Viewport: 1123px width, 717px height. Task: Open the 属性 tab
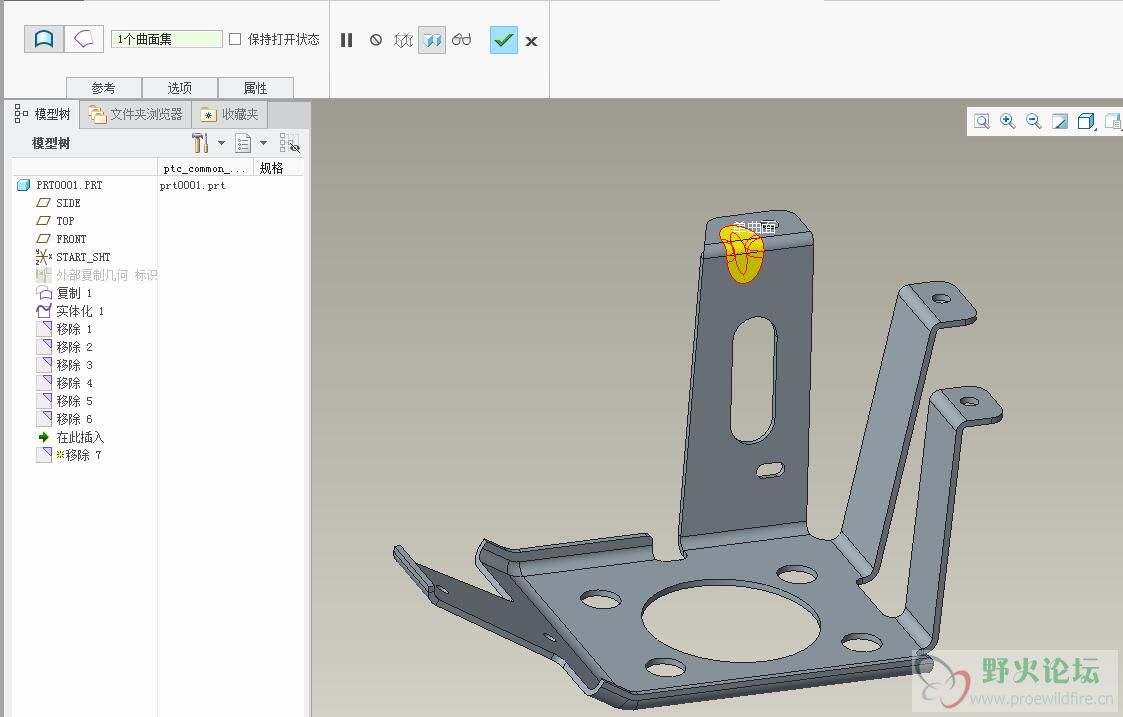click(x=256, y=87)
